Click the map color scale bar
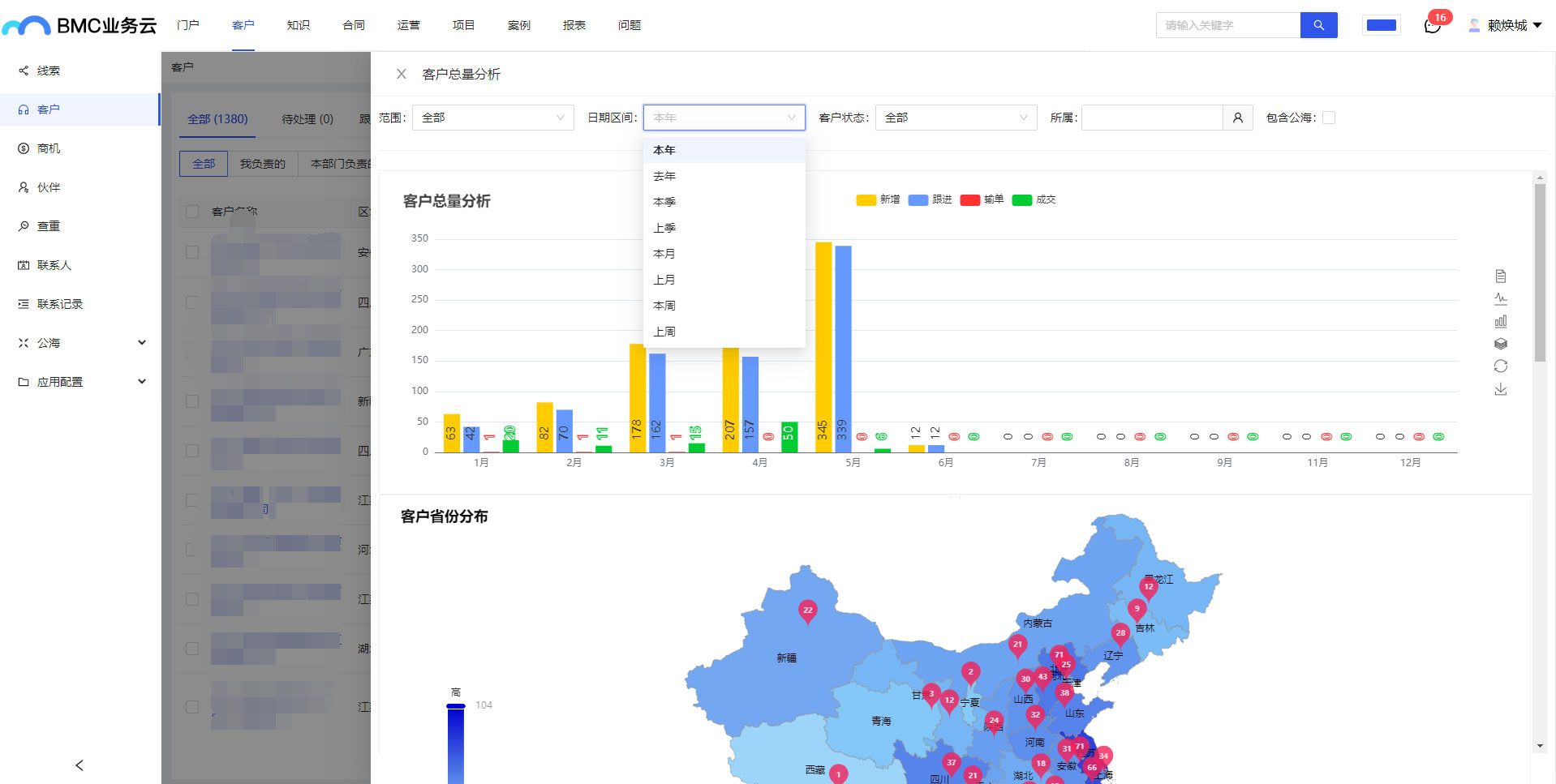This screenshot has width=1556, height=784. [x=456, y=744]
